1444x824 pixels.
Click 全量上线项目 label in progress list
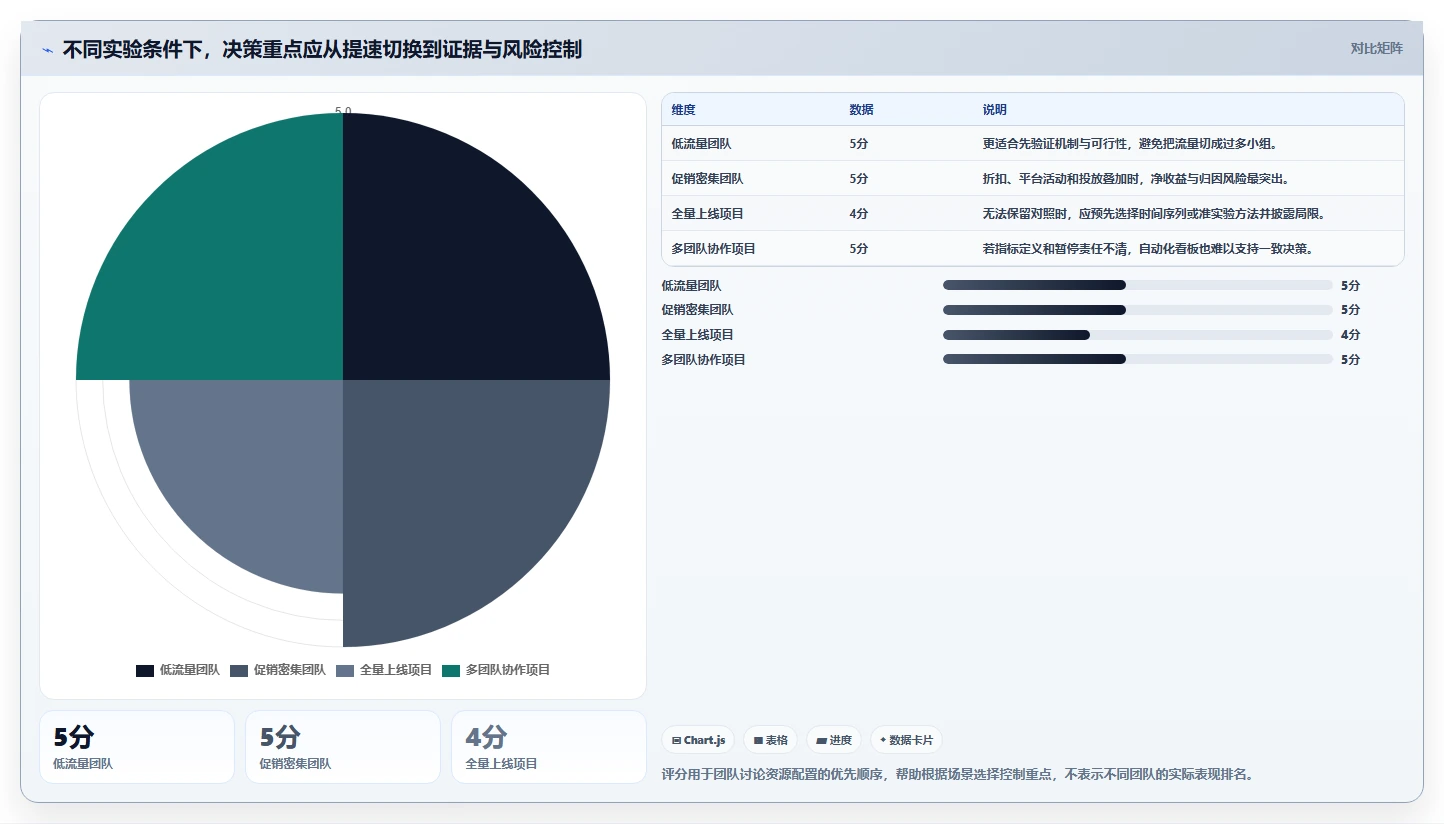tap(697, 335)
